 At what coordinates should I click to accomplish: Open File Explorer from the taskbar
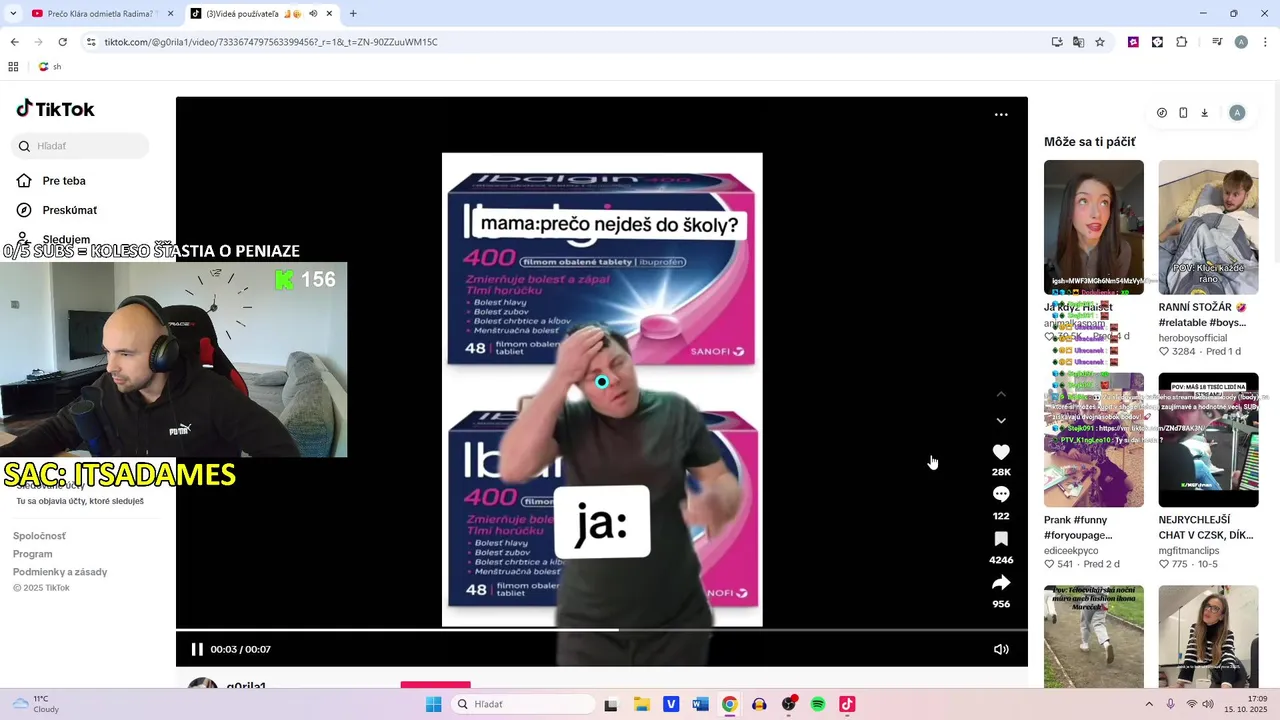click(x=642, y=704)
